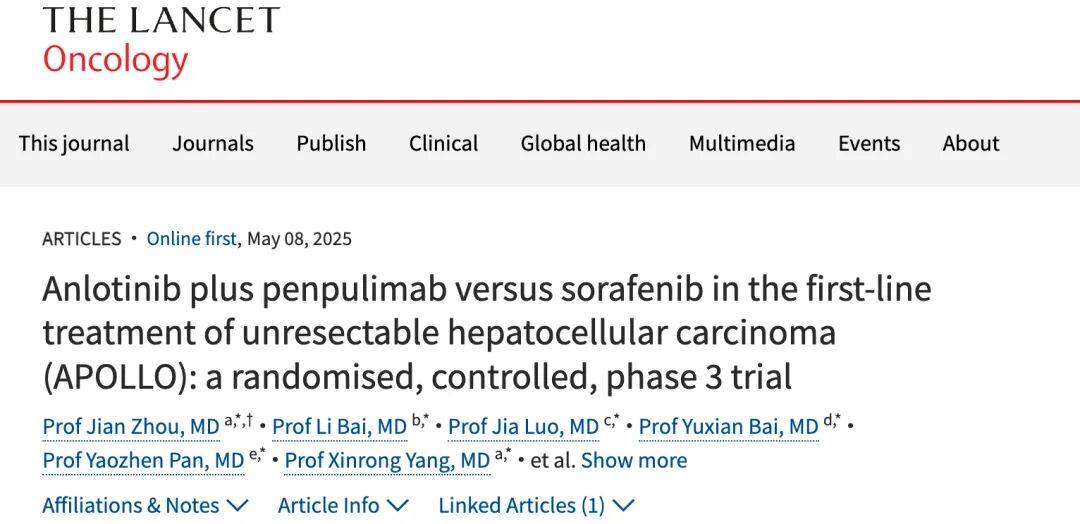Open Multimedia navigation item
This screenshot has height=524, width=1080.
(x=741, y=143)
